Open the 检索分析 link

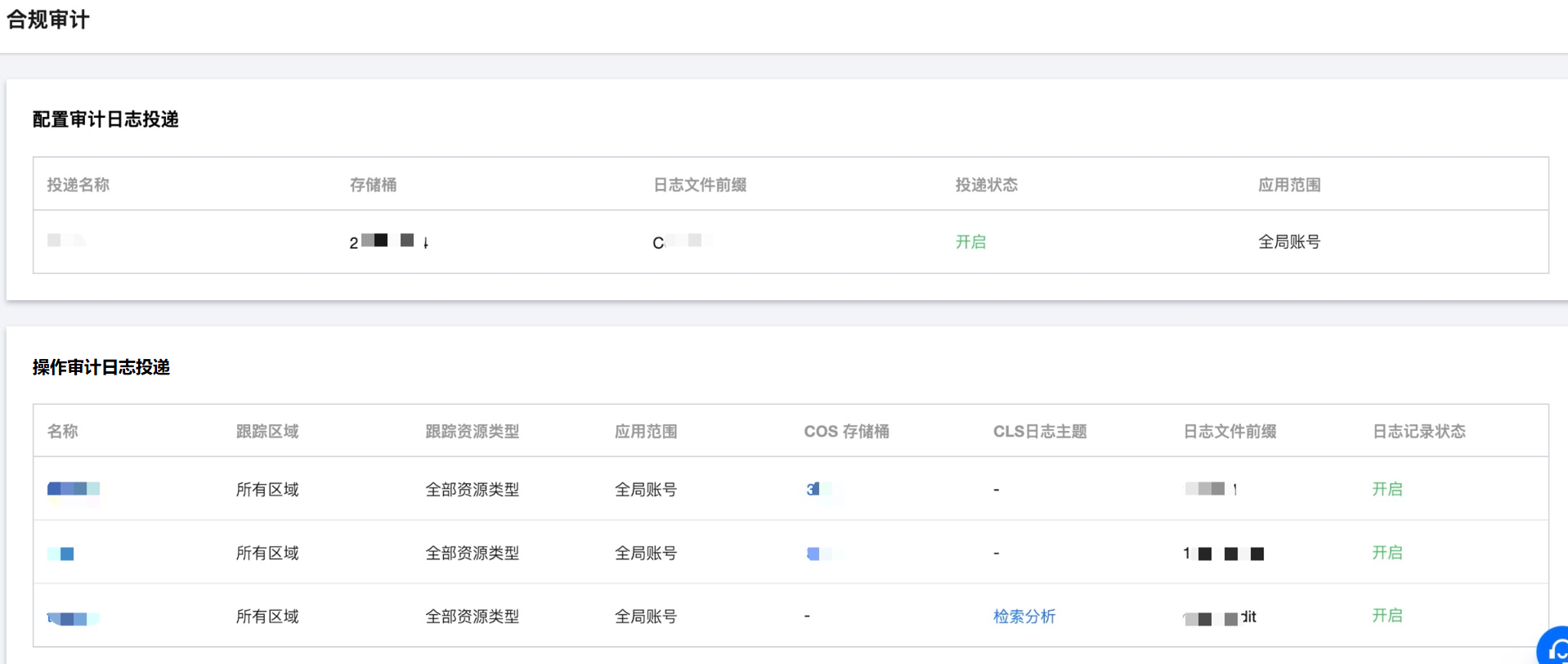1024,617
